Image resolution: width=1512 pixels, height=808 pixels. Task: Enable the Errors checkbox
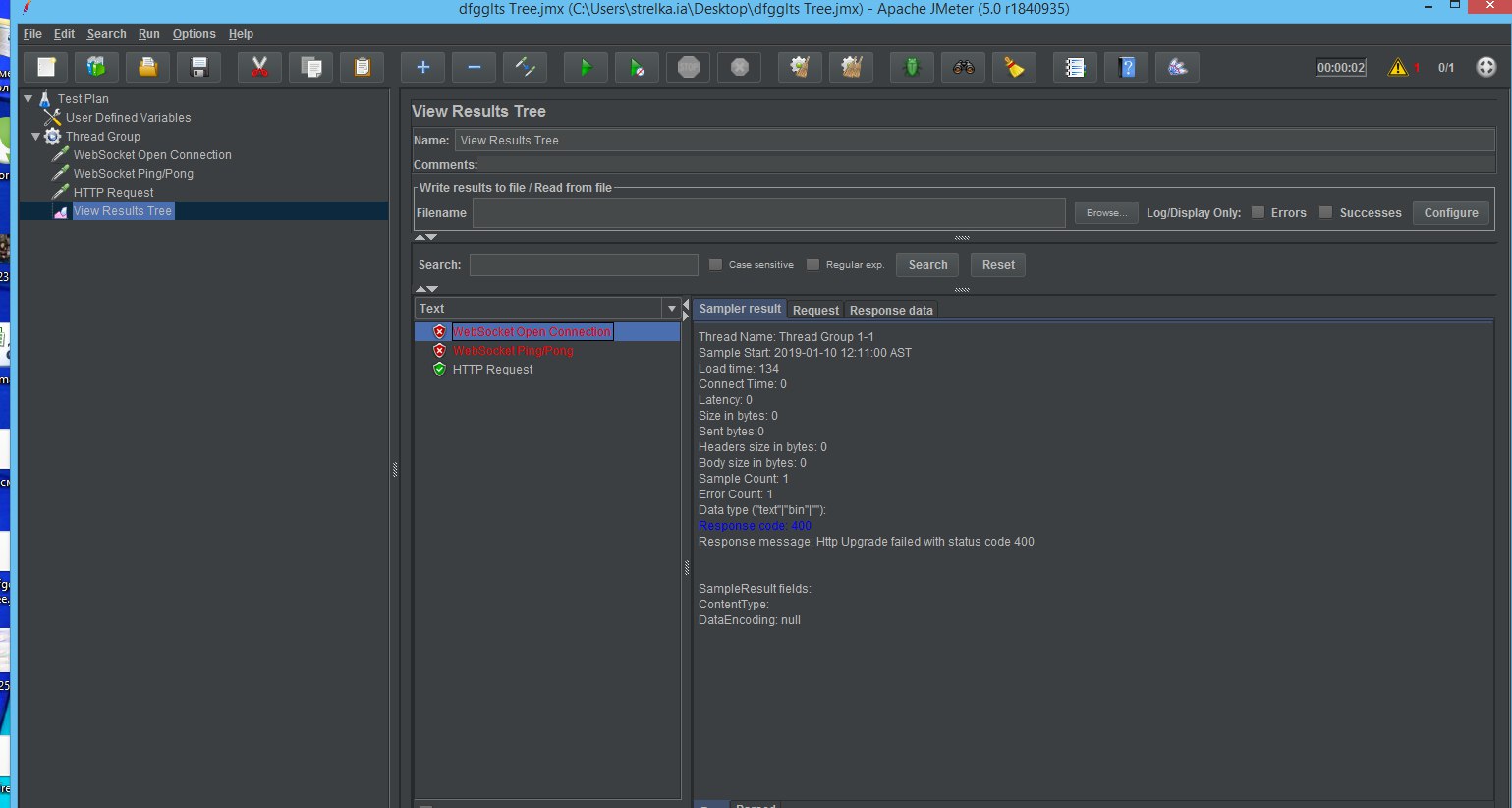1258,212
